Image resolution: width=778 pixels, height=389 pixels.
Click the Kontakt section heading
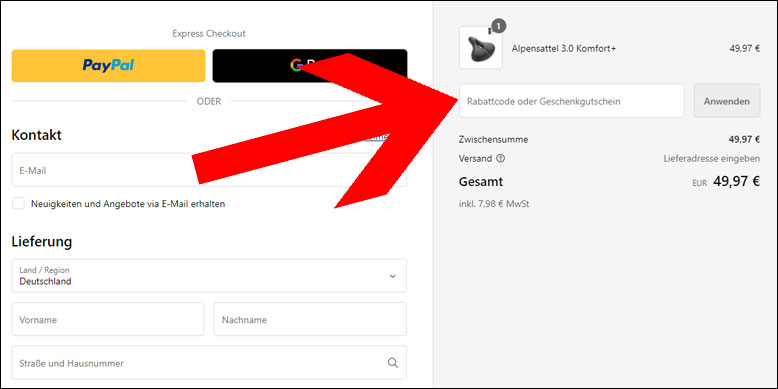[36, 135]
